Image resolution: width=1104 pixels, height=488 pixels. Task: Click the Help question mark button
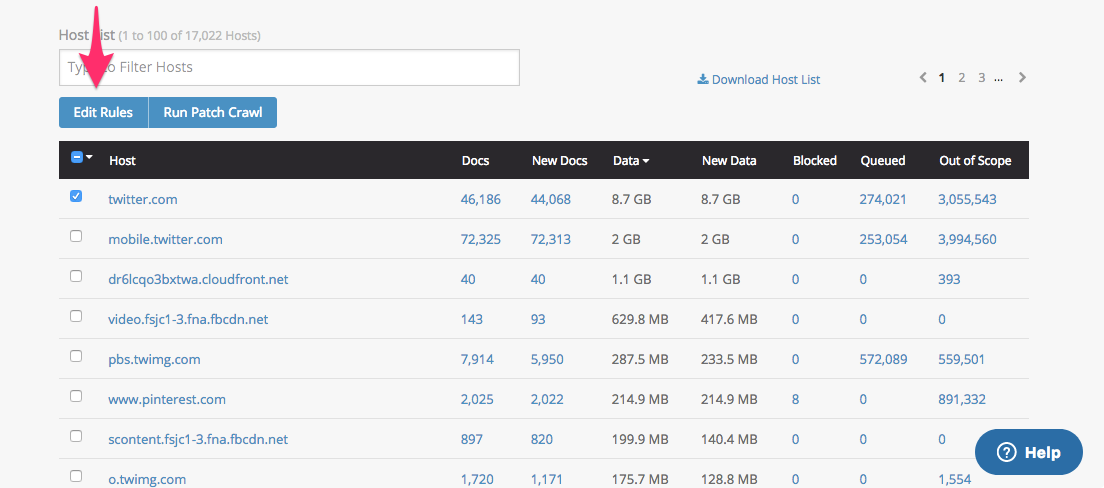click(1028, 452)
